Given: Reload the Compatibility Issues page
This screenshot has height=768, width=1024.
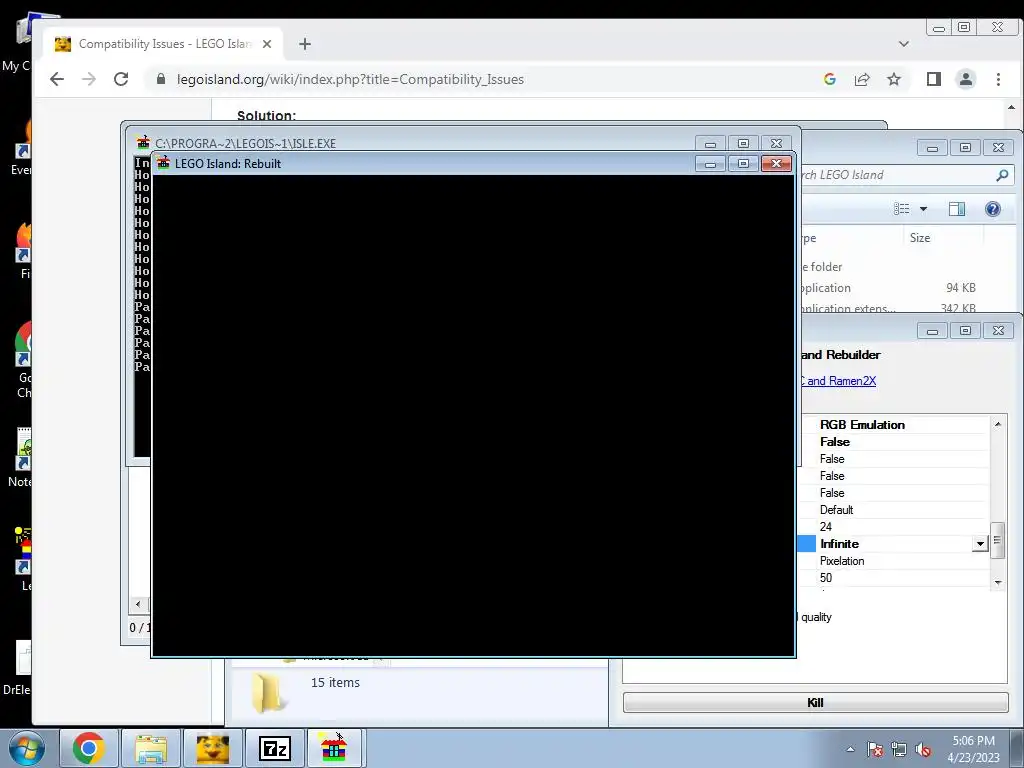Looking at the screenshot, I should (121, 80).
